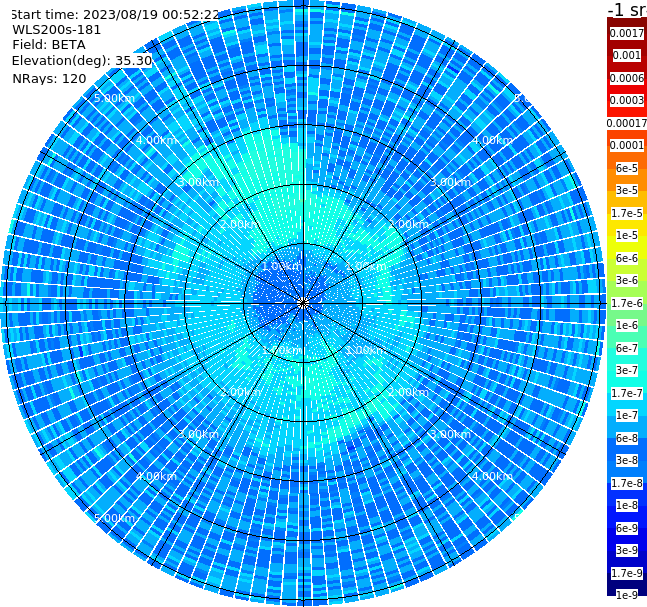Click the 0.001 colorbar tick label
This screenshot has width=647, height=607.
626,55
